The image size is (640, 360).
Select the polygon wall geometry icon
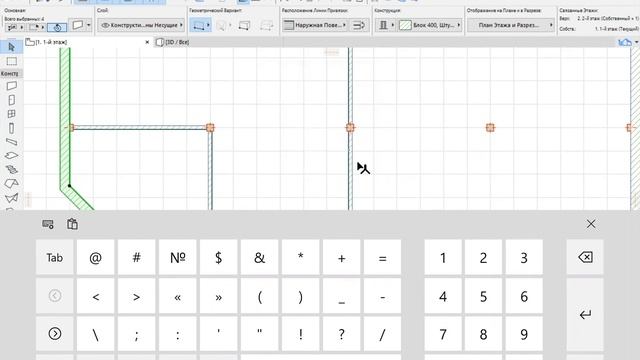(x=266, y=26)
